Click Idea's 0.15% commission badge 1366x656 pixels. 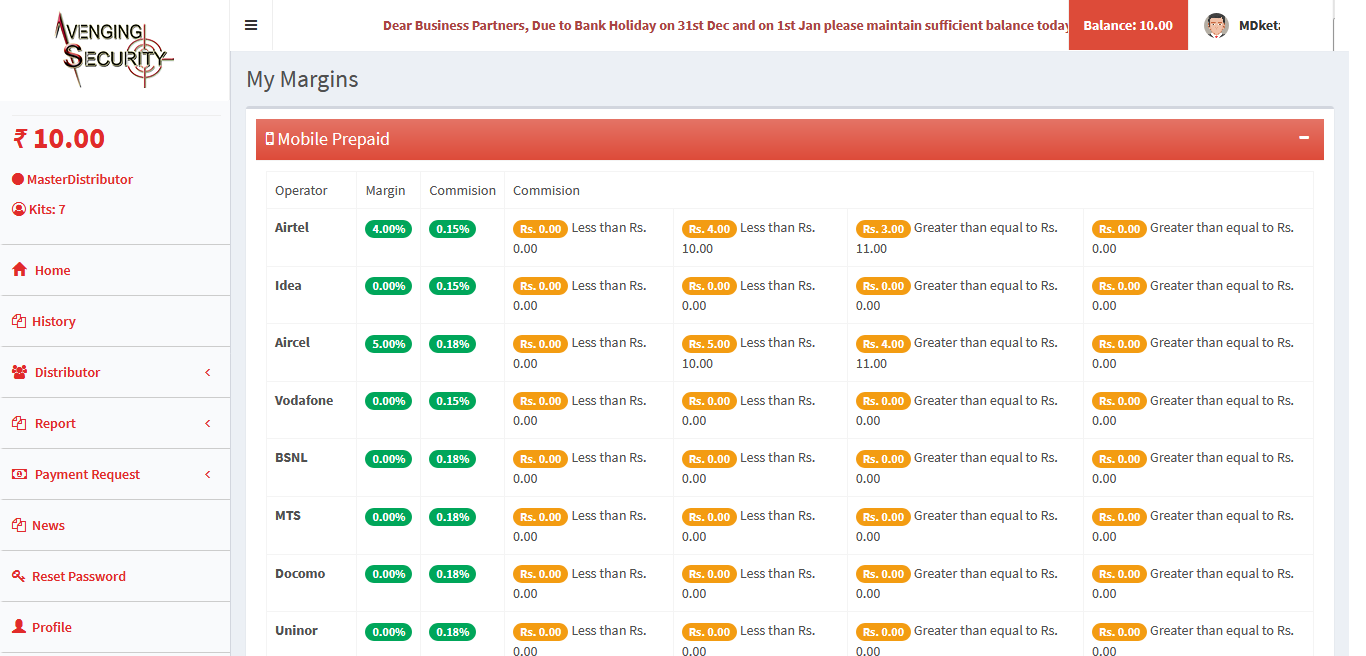click(x=452, y=286)
